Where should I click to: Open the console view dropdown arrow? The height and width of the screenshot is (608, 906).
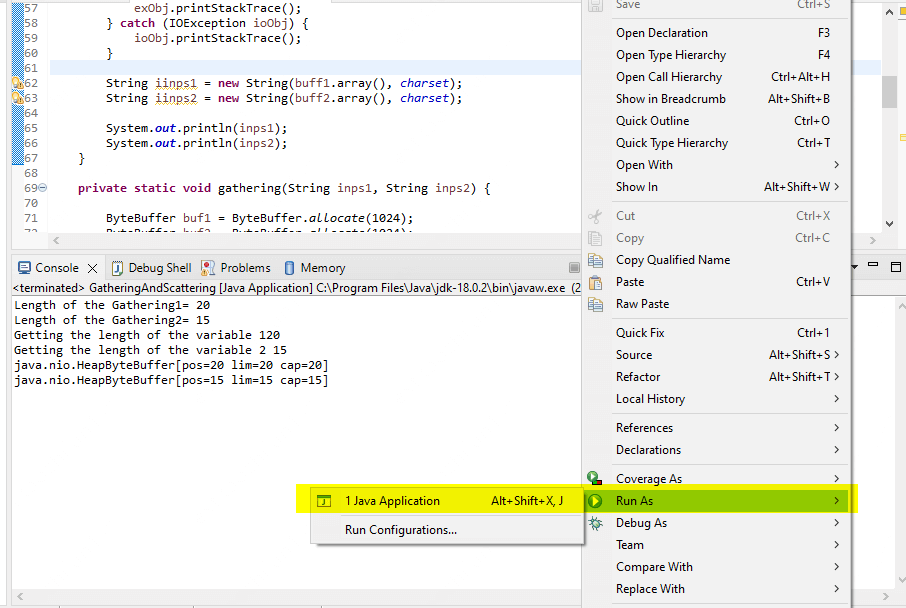click(855, 267)
